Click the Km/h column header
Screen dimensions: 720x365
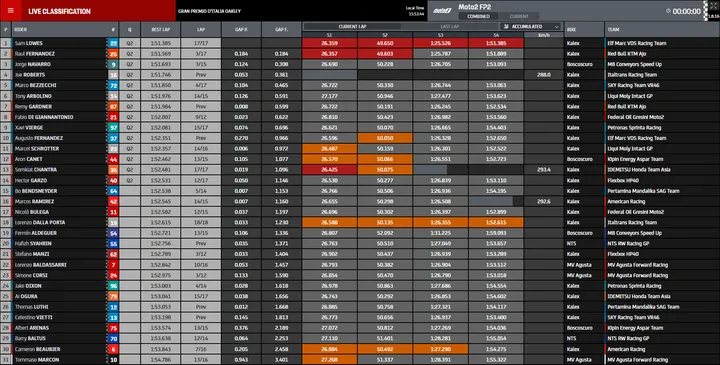544,35
